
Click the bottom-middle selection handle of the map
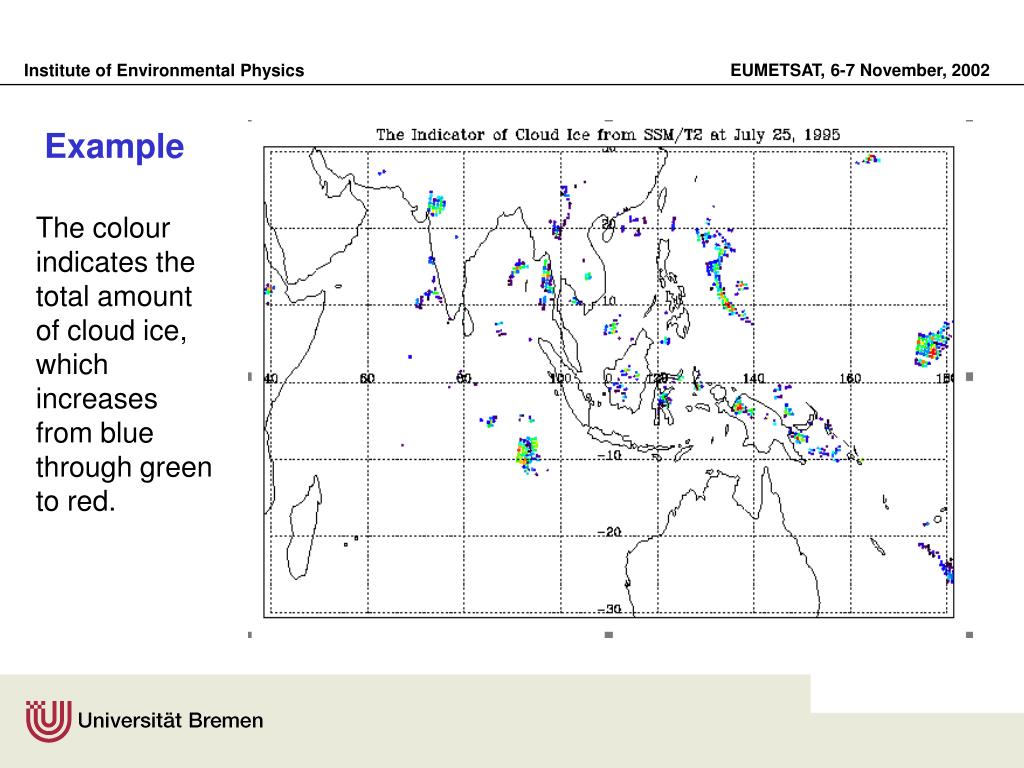pos(609,635)
